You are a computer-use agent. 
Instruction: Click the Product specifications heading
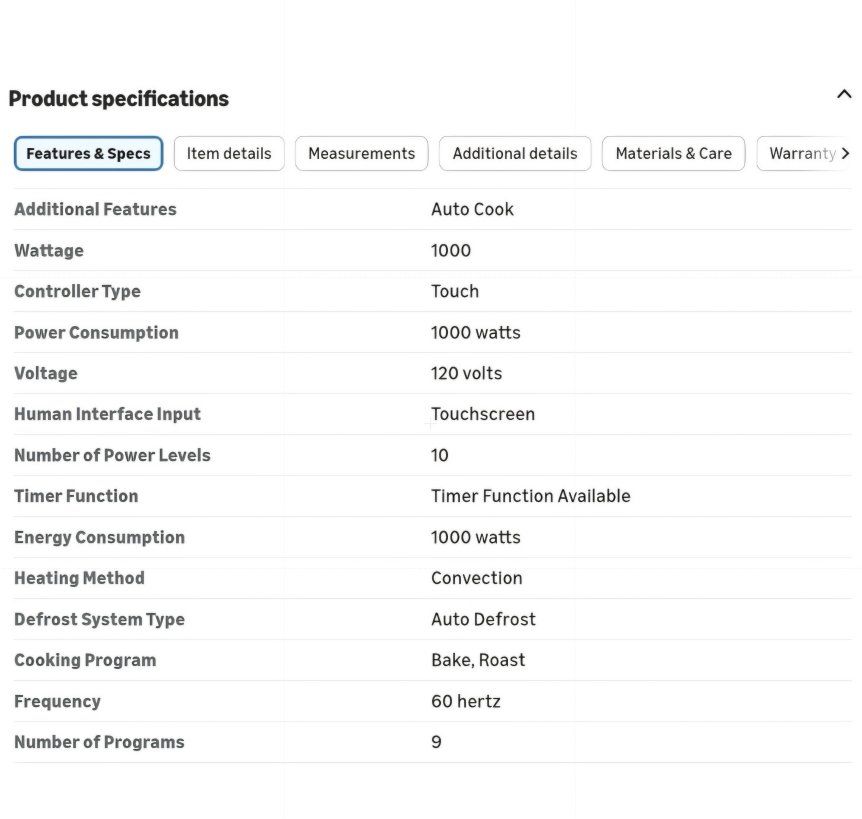click(119, 99)
